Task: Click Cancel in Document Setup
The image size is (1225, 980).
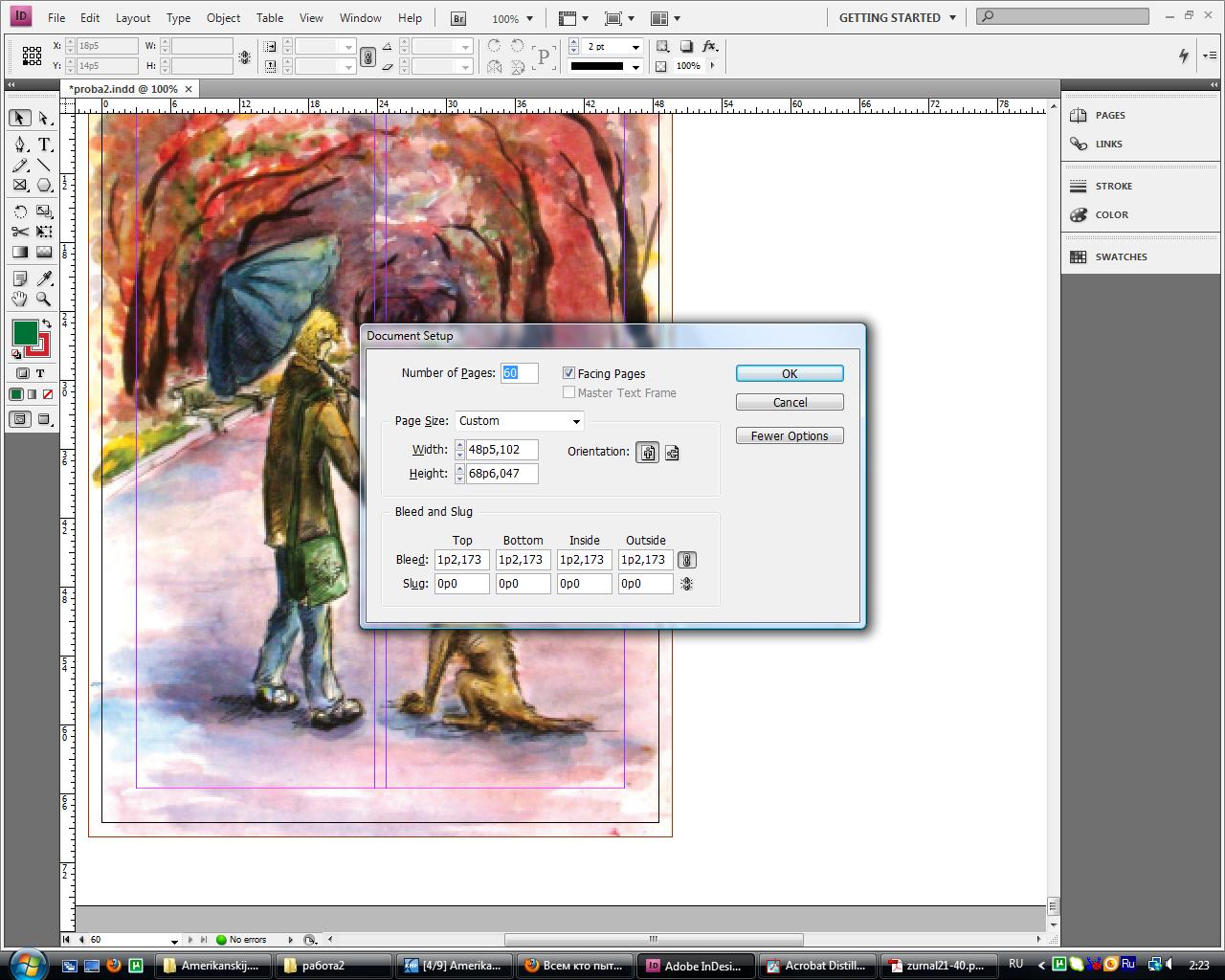Action: (790, 402)
